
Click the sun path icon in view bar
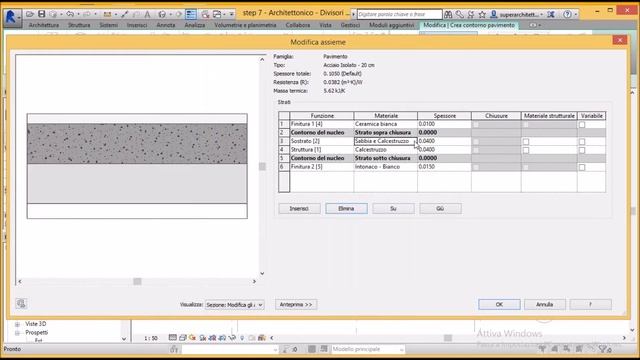[x=192, y=338]
